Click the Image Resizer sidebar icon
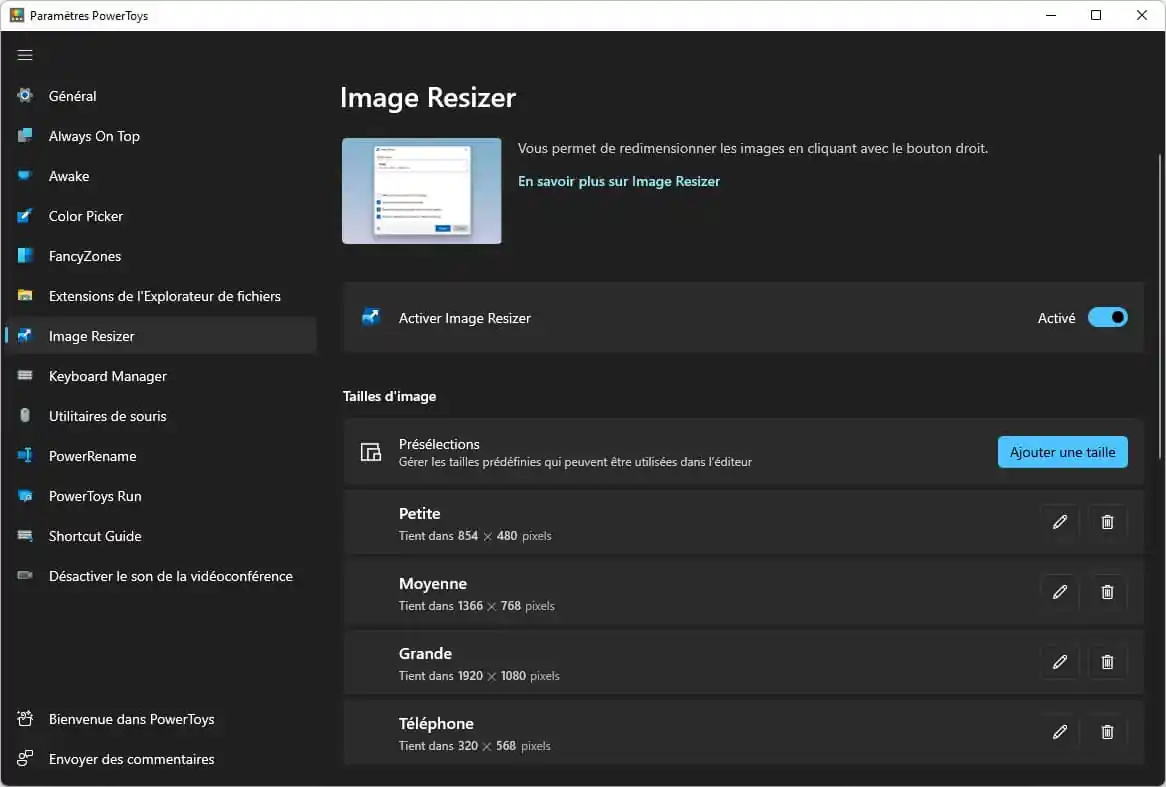1166x787 pixels. (25, 335)
